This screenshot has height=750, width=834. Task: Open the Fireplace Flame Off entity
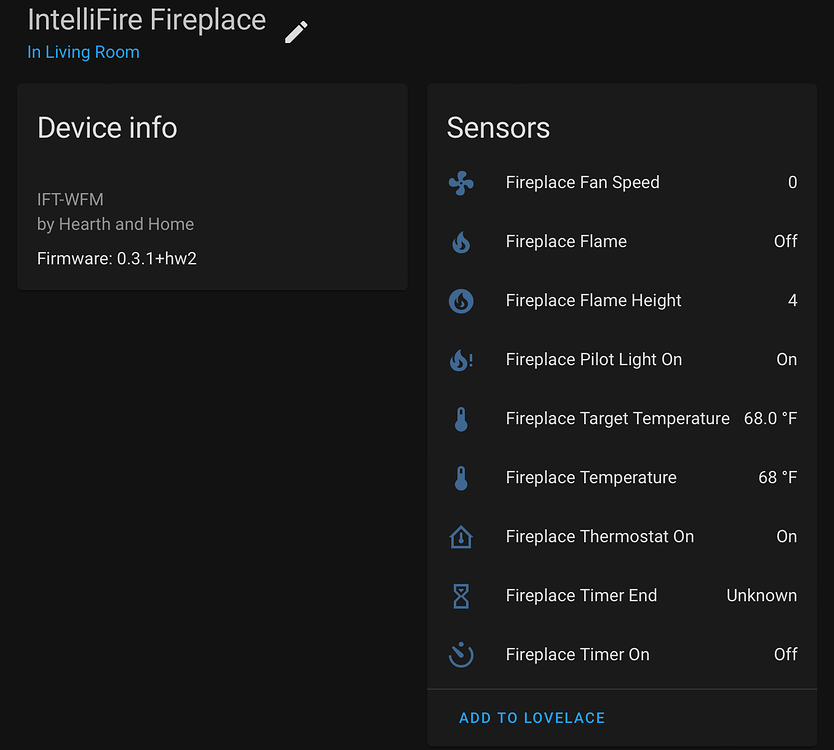coord(786,242)
